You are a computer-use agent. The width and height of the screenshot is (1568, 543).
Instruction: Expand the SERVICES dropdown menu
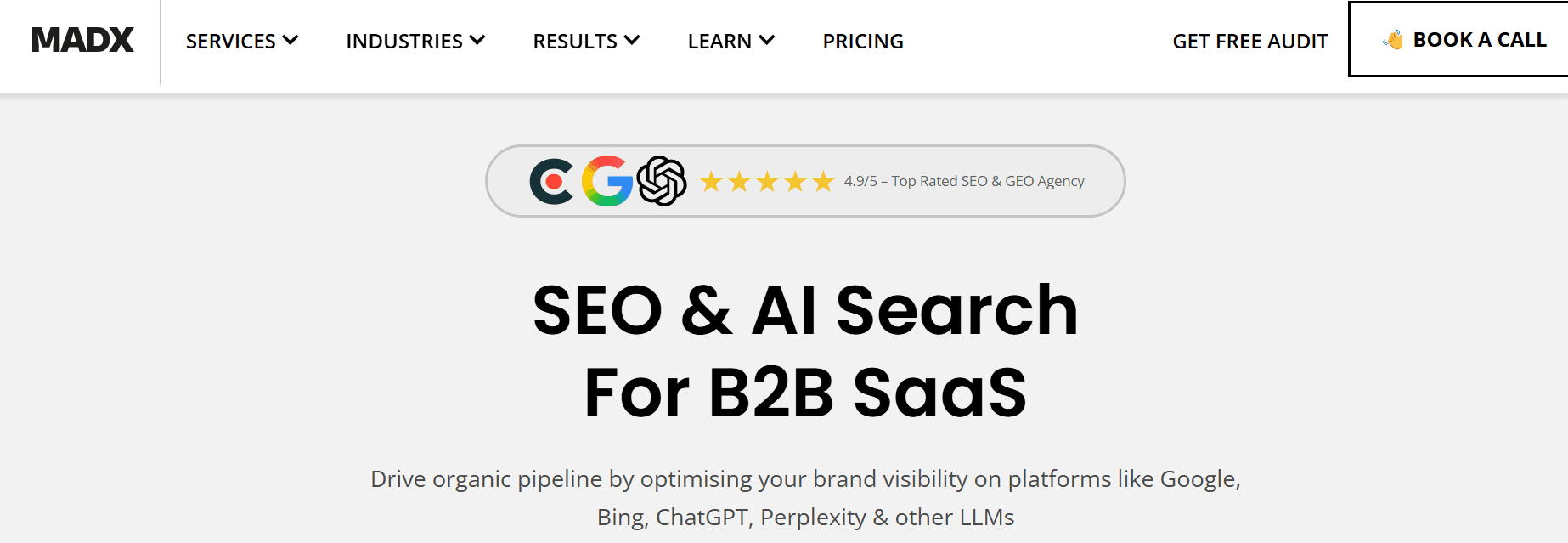(x=240, y=40)
